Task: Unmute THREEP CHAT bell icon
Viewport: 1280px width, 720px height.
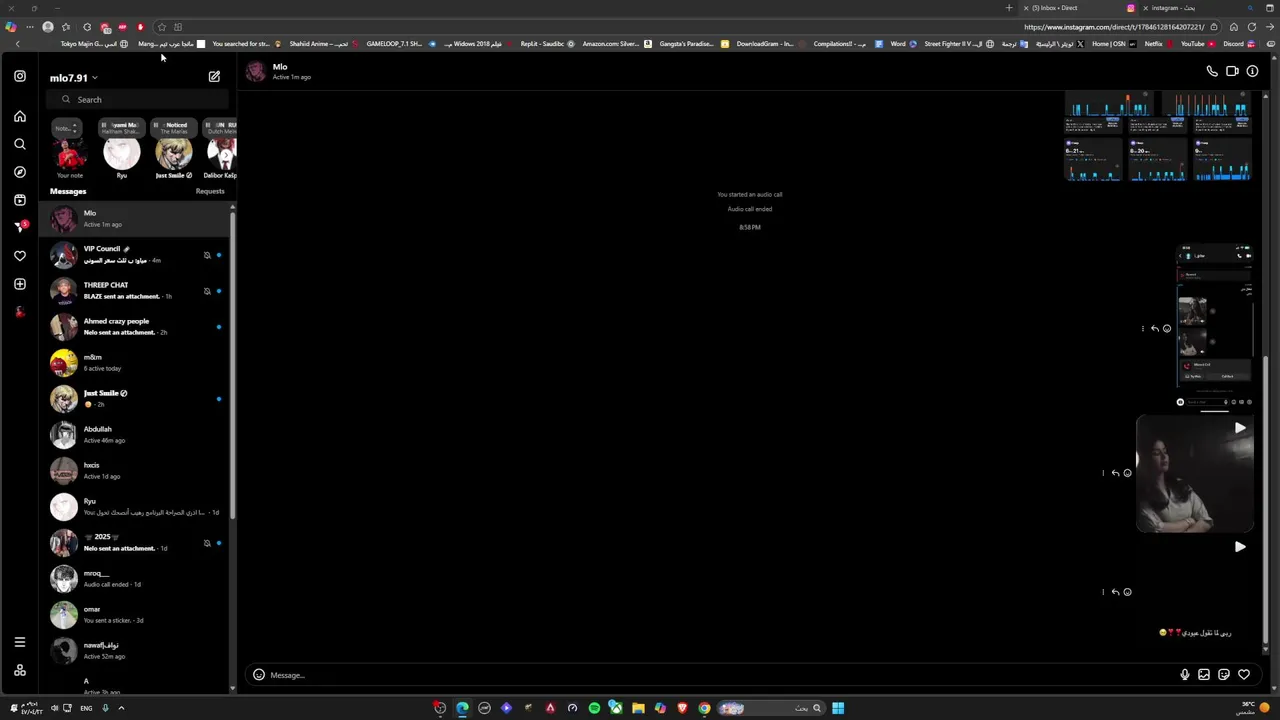Action: (x=207, y=291)
